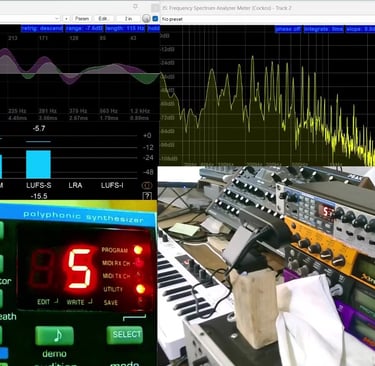The height and width of the screenshot is (366, 375).
Task: Click the 'length: 115 Hz' blue parameter
Action: click(125, 29)
